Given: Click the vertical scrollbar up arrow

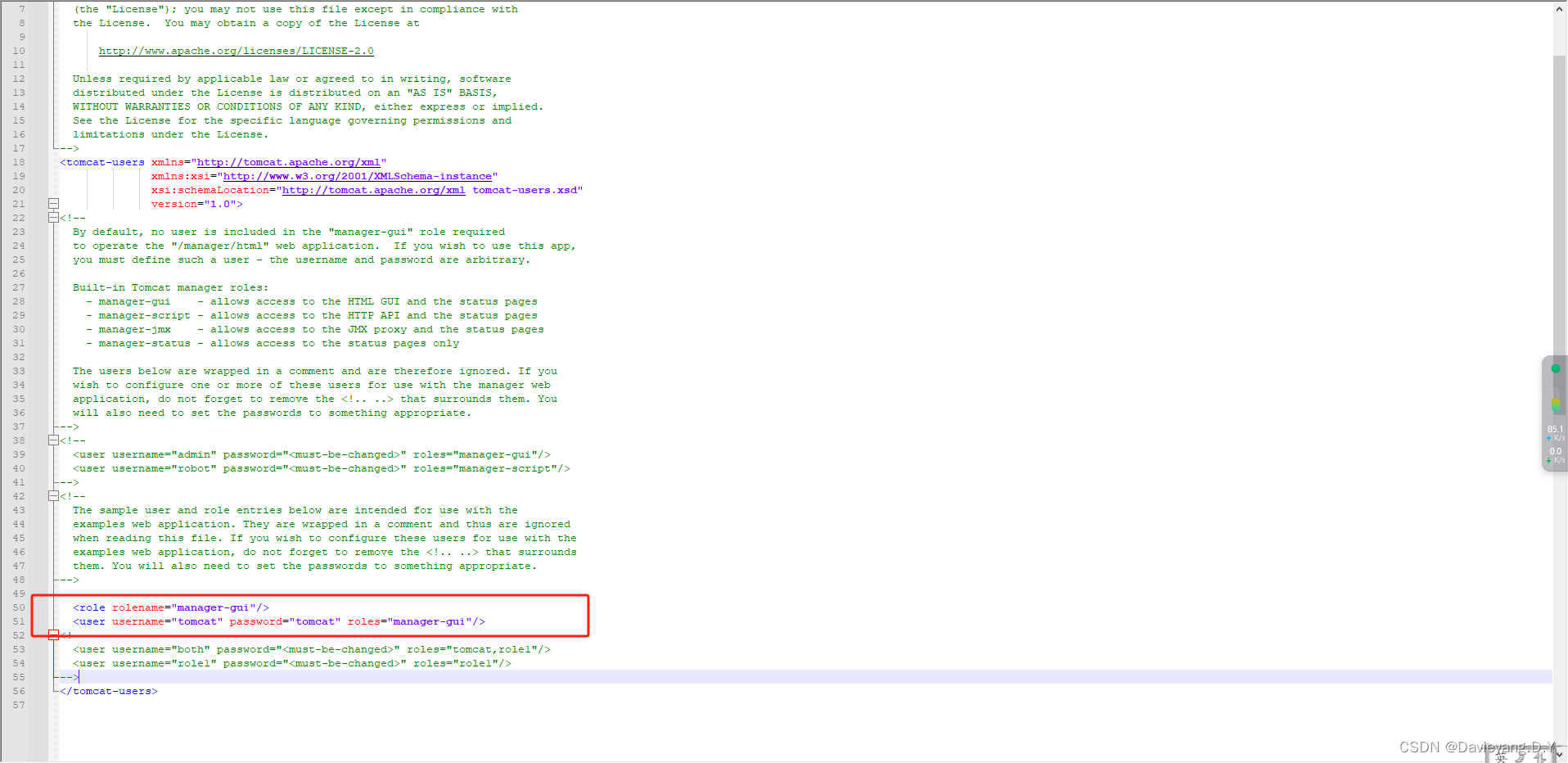Looking at the screenshot, I should point(1560,8).
